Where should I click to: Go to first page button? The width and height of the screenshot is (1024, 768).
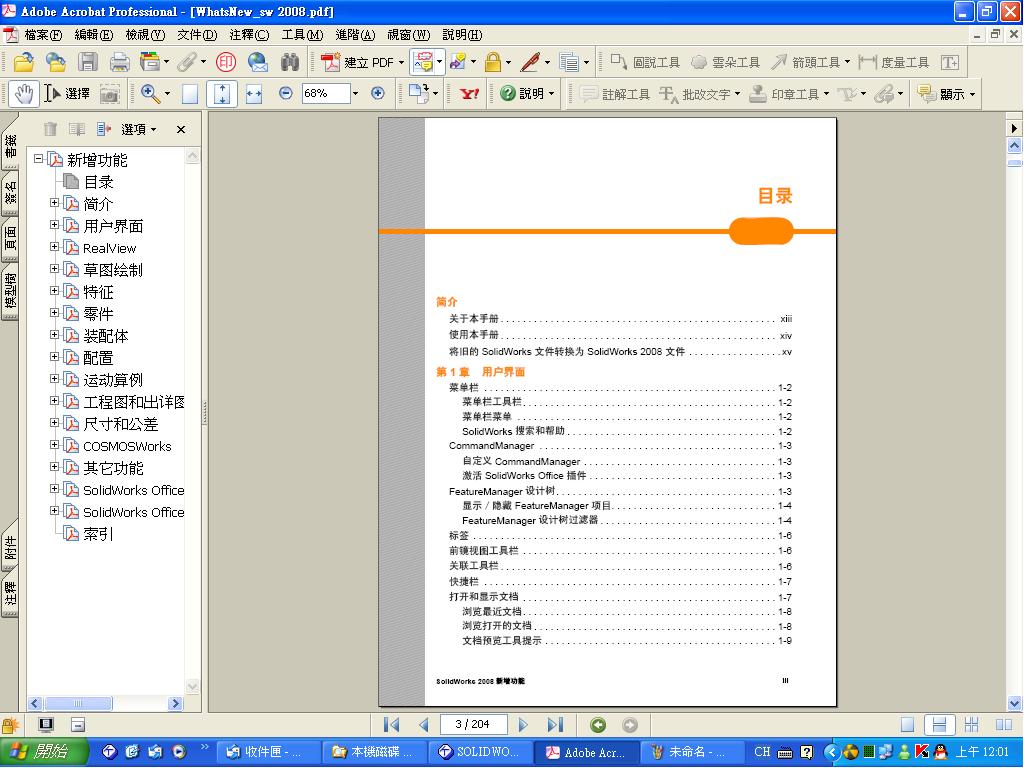click(391, 724)
